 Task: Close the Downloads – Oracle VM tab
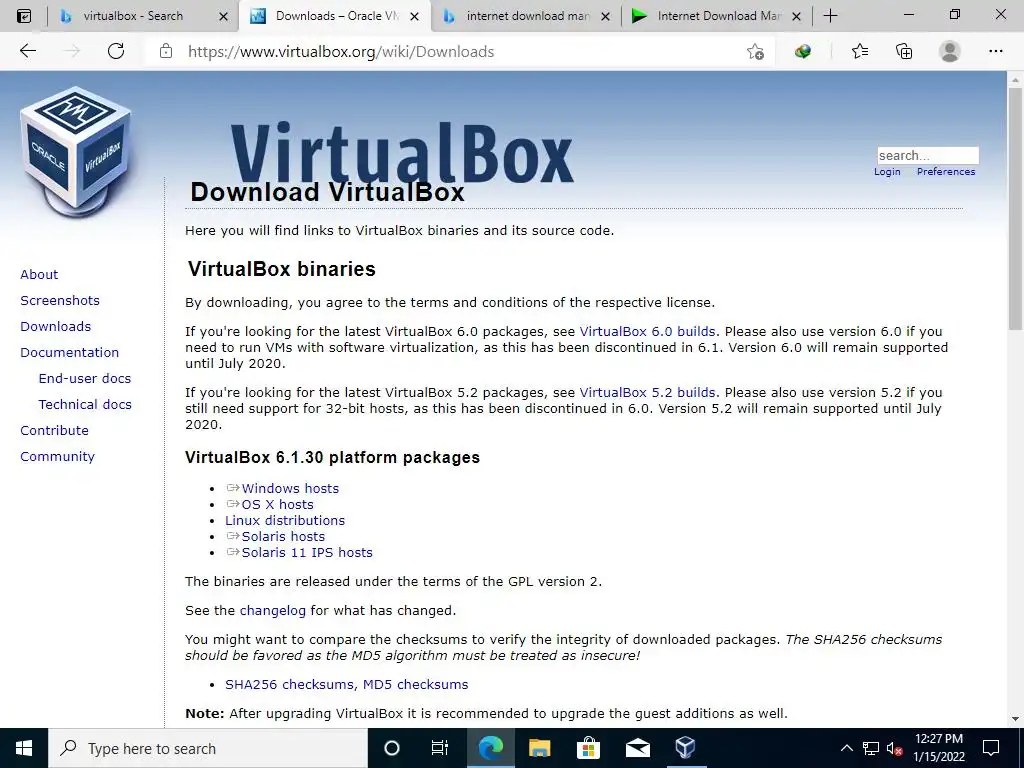point(414,16)
